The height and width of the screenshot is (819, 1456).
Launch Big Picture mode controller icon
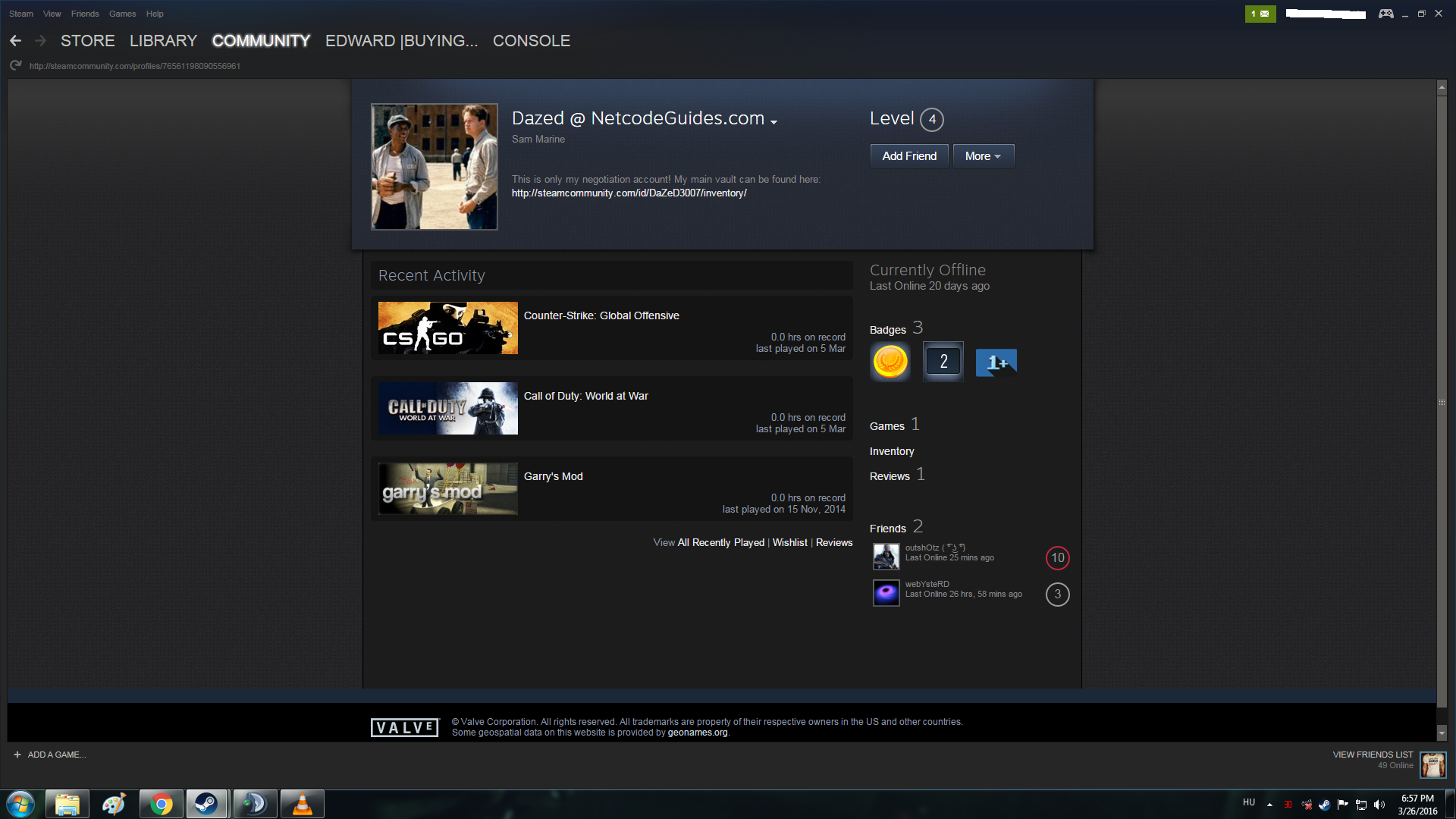(1385, 14)
